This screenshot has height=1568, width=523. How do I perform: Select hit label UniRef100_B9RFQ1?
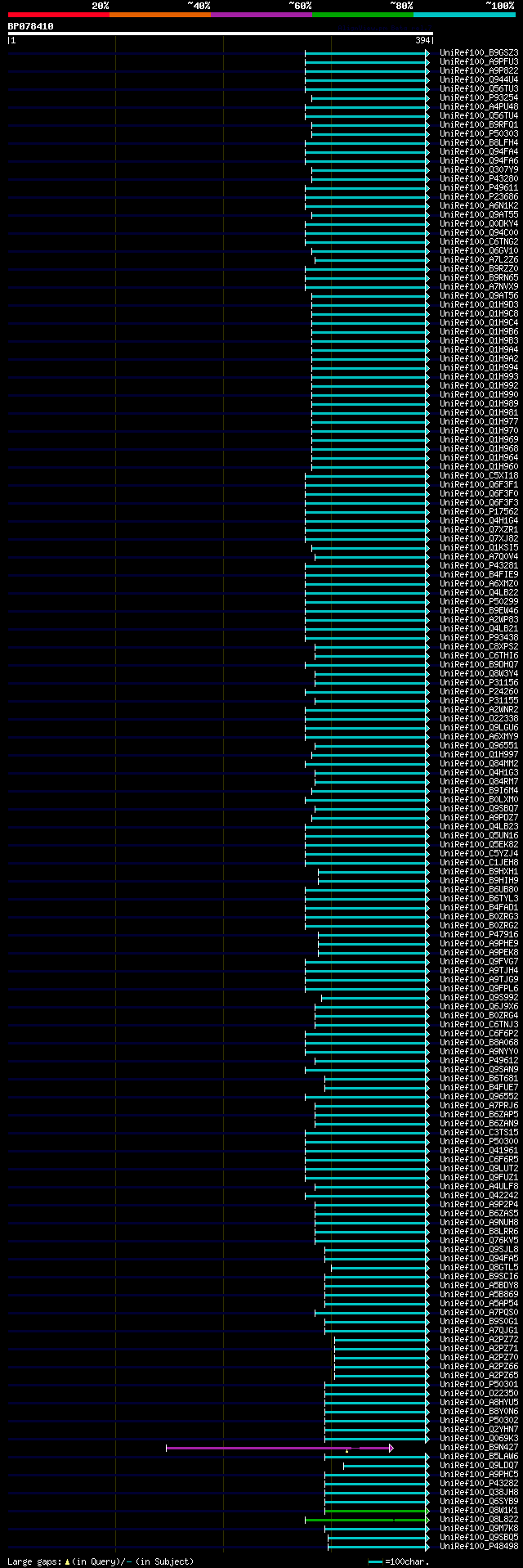point(479,124)
